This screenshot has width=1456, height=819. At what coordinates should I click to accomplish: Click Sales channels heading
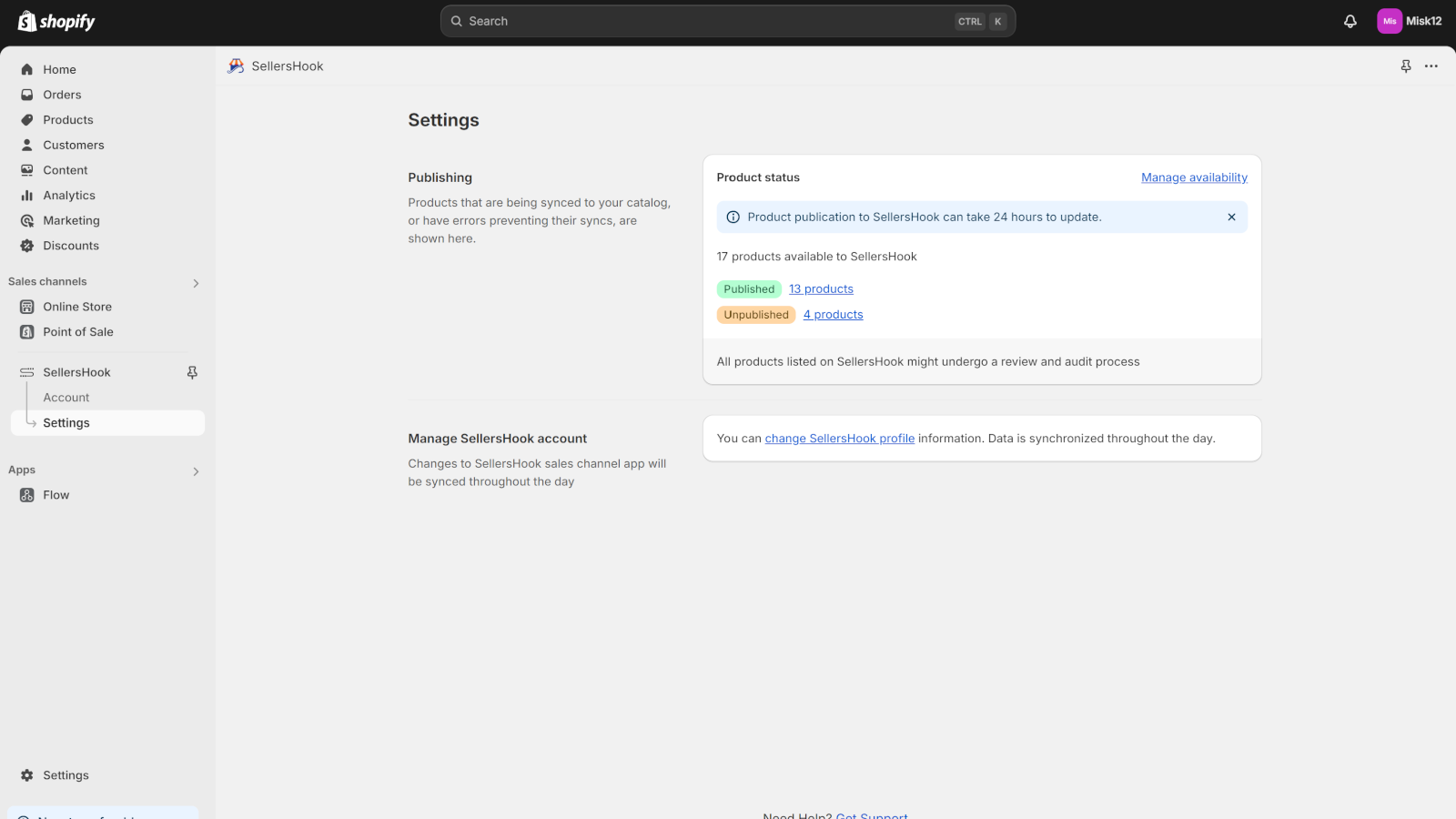point(47,282)
